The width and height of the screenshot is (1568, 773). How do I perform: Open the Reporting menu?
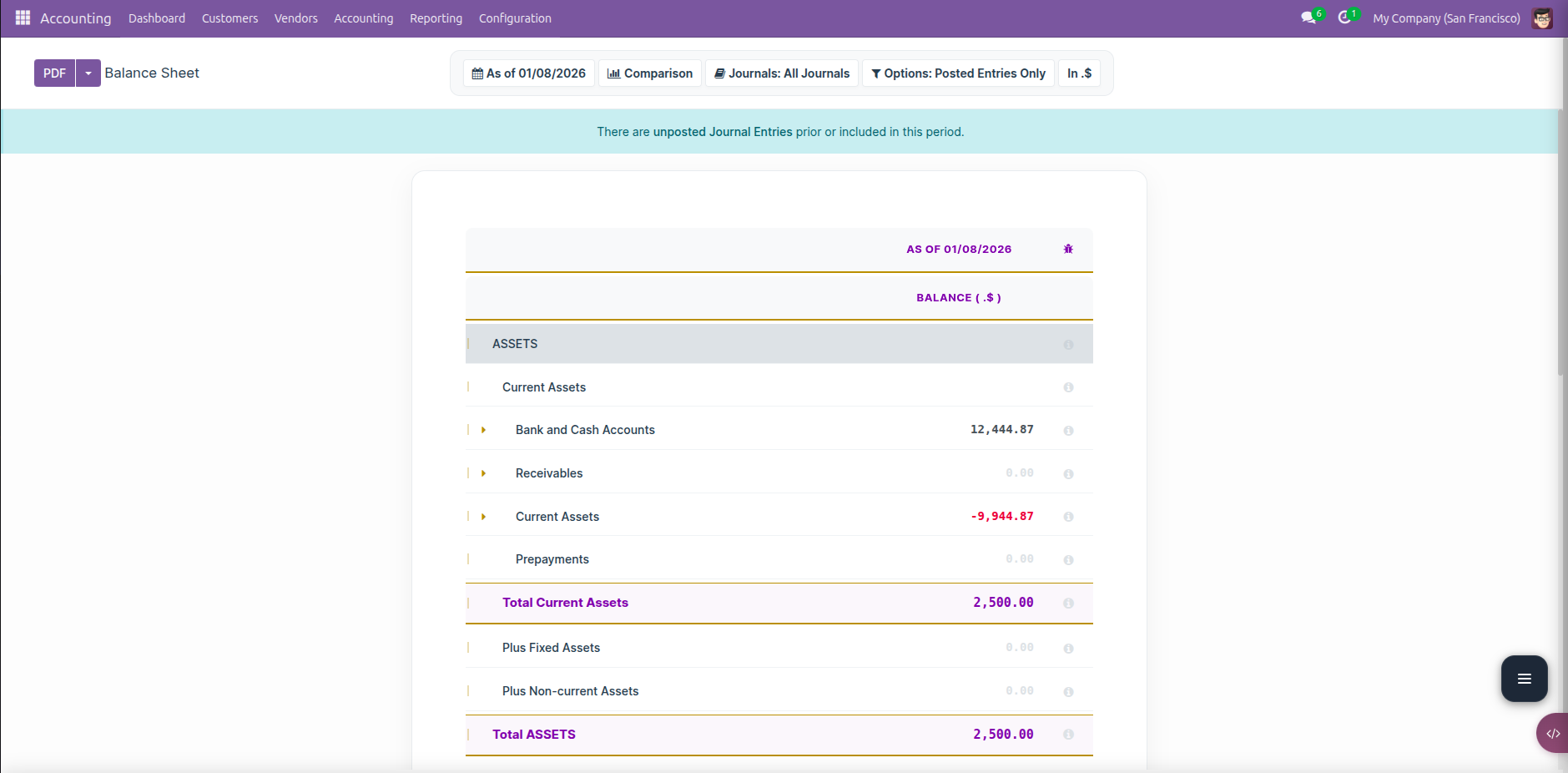click(x=436, y=18)
